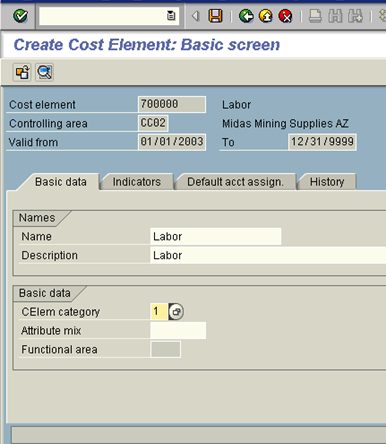Save the cost element with the floppy icon

pos(215,16)
